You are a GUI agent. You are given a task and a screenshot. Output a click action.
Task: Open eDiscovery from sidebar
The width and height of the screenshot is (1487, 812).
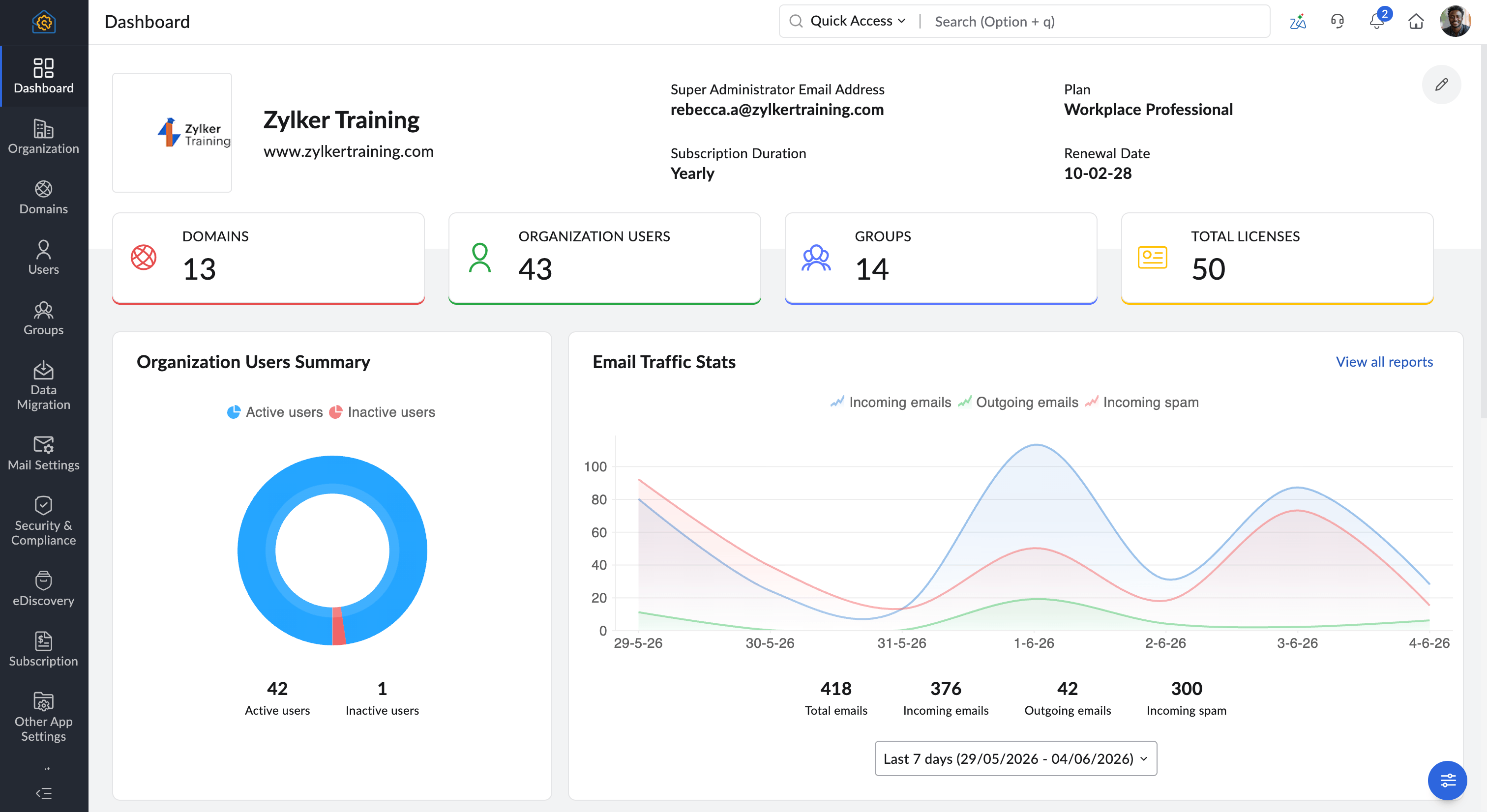tap(44, 589)
